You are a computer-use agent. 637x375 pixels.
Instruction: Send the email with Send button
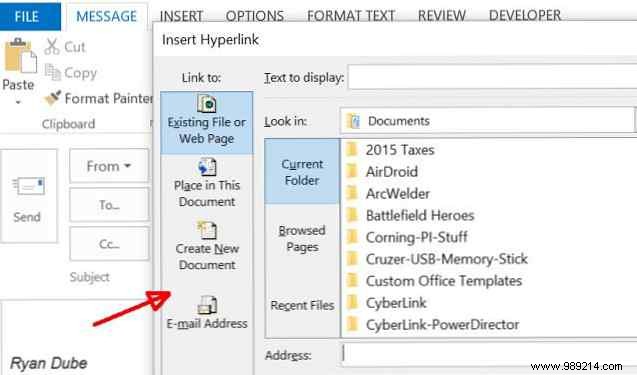coord(28,196)
